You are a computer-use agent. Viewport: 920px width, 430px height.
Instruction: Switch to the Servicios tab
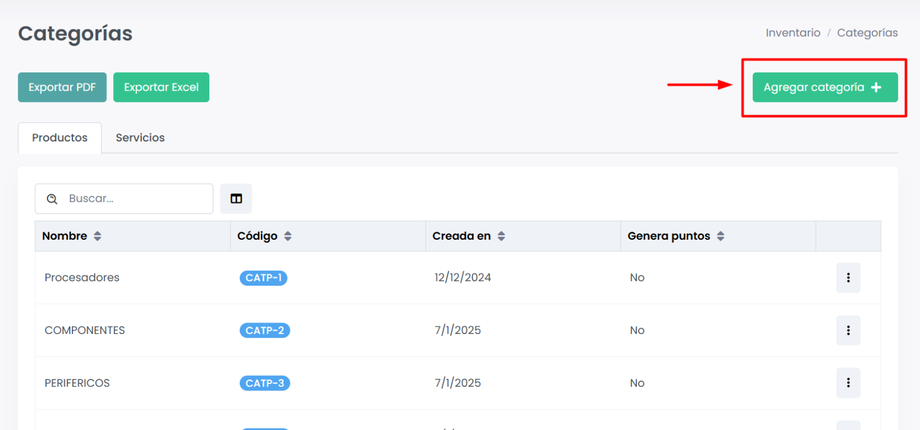pos(140,138)
